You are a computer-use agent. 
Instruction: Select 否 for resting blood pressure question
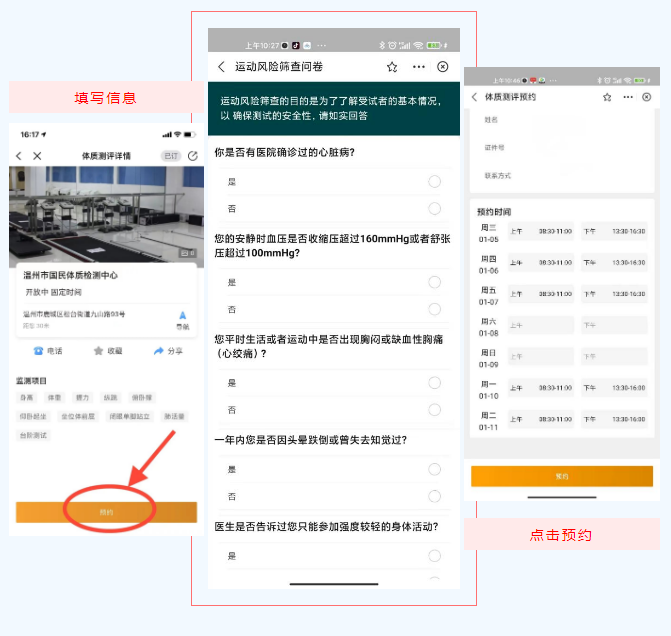(434, 309)
